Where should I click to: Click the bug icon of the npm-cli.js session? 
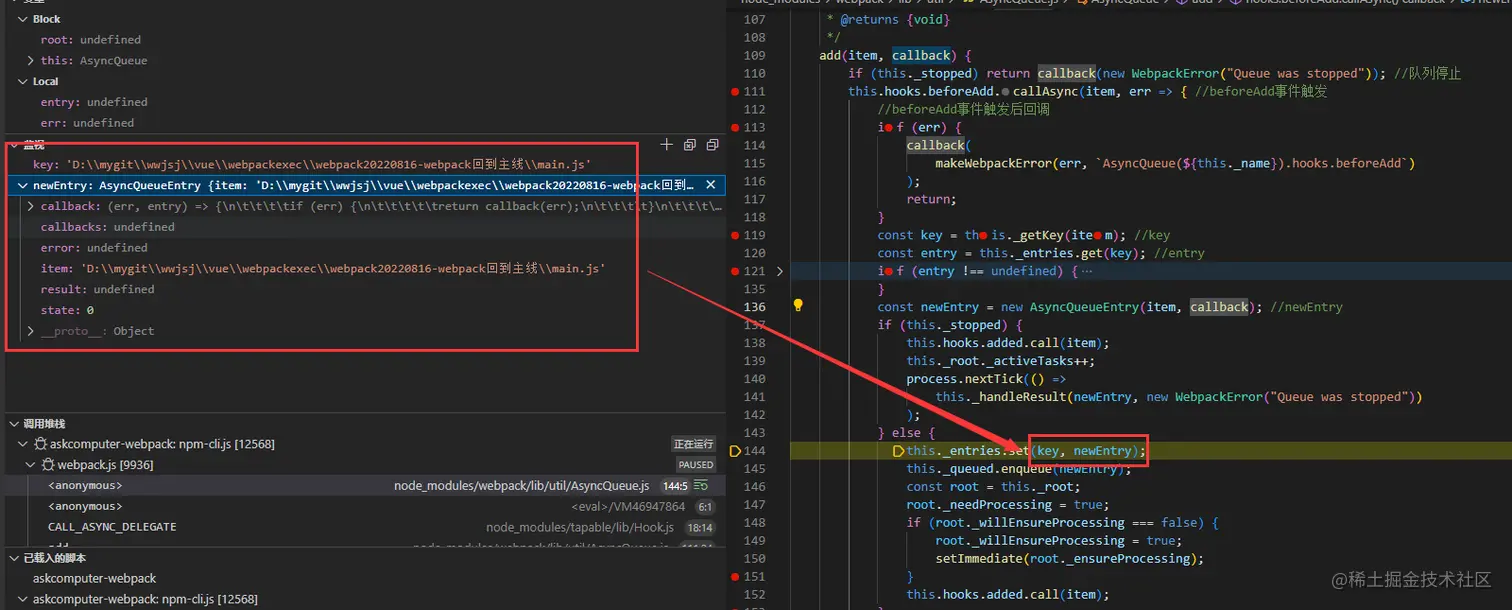click(41, 444)
